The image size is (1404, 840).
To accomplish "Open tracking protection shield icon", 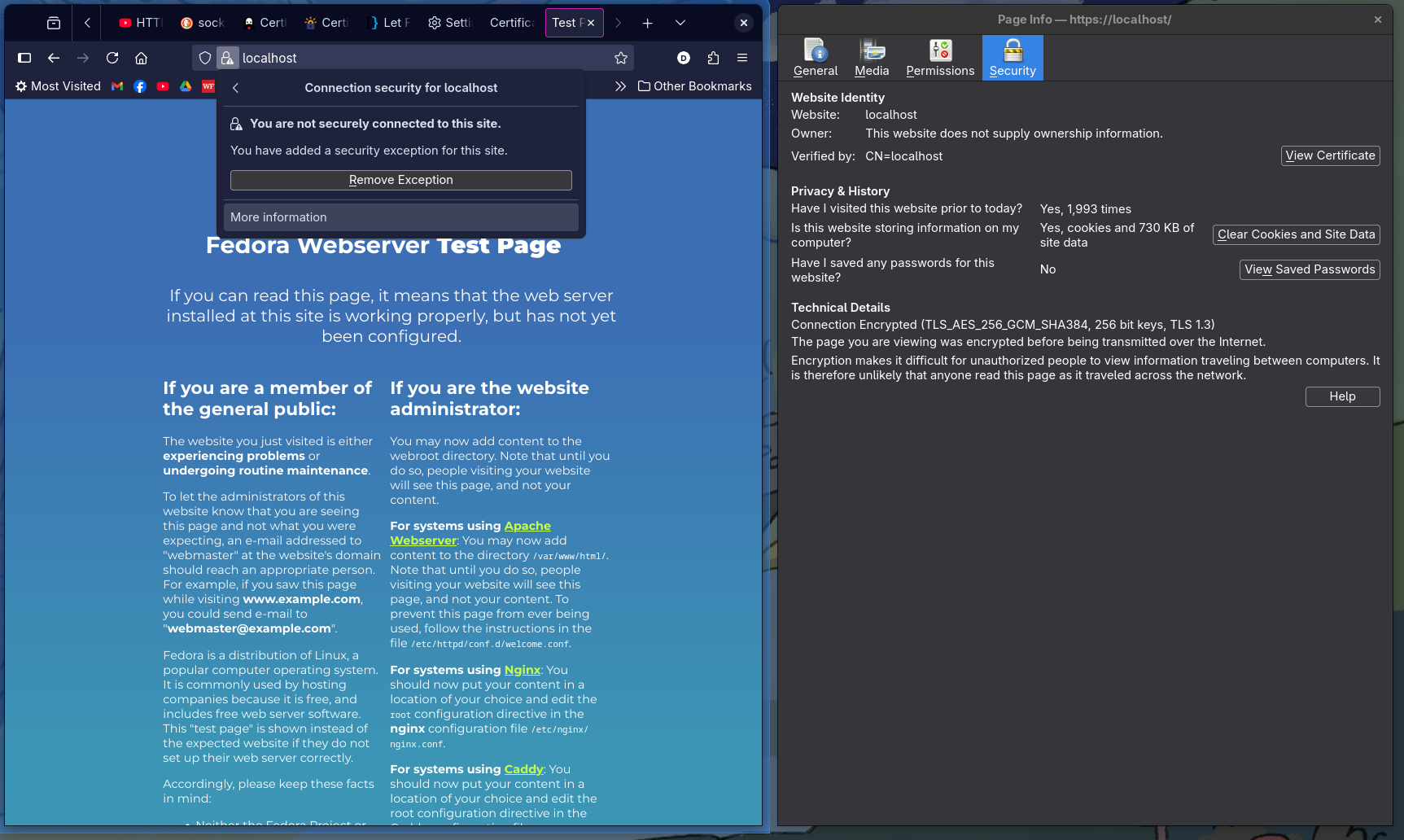I will [x=205, y=58].
